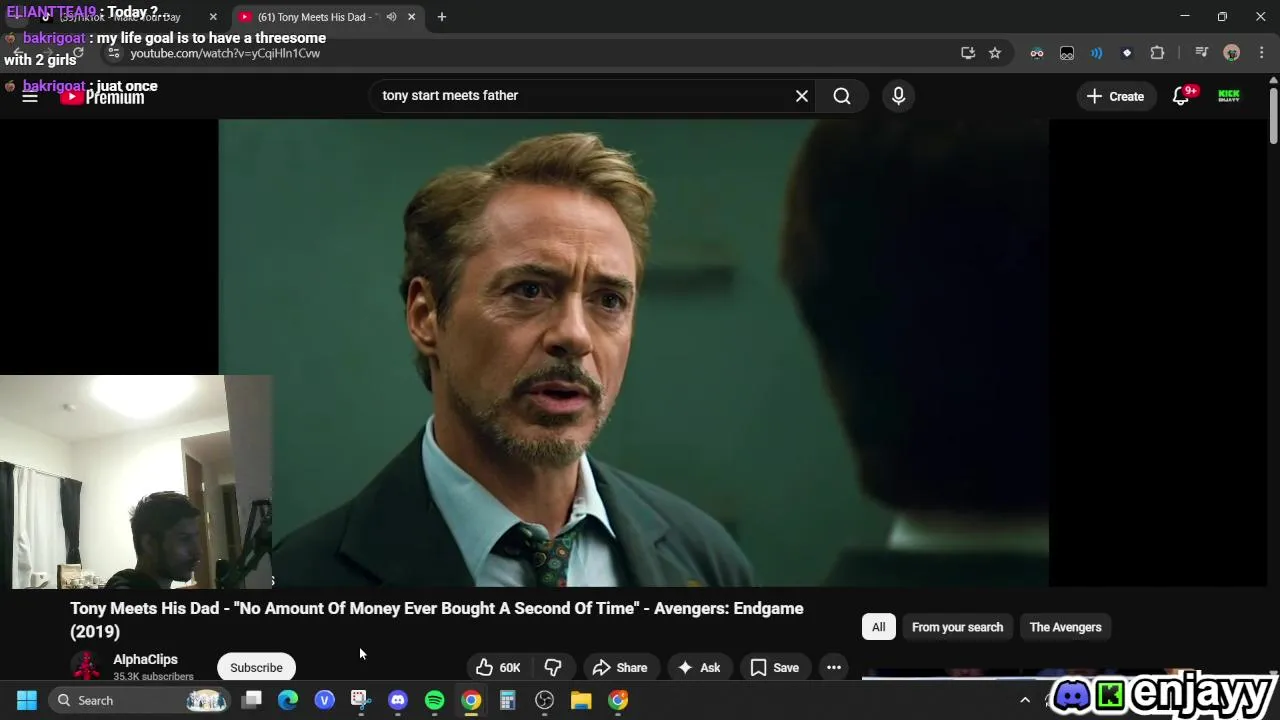This screenshot has width=1280, height=720.
Task: Open the YouTube account avatar menu
Action: pyautogui.click(x=1229, y=96)
